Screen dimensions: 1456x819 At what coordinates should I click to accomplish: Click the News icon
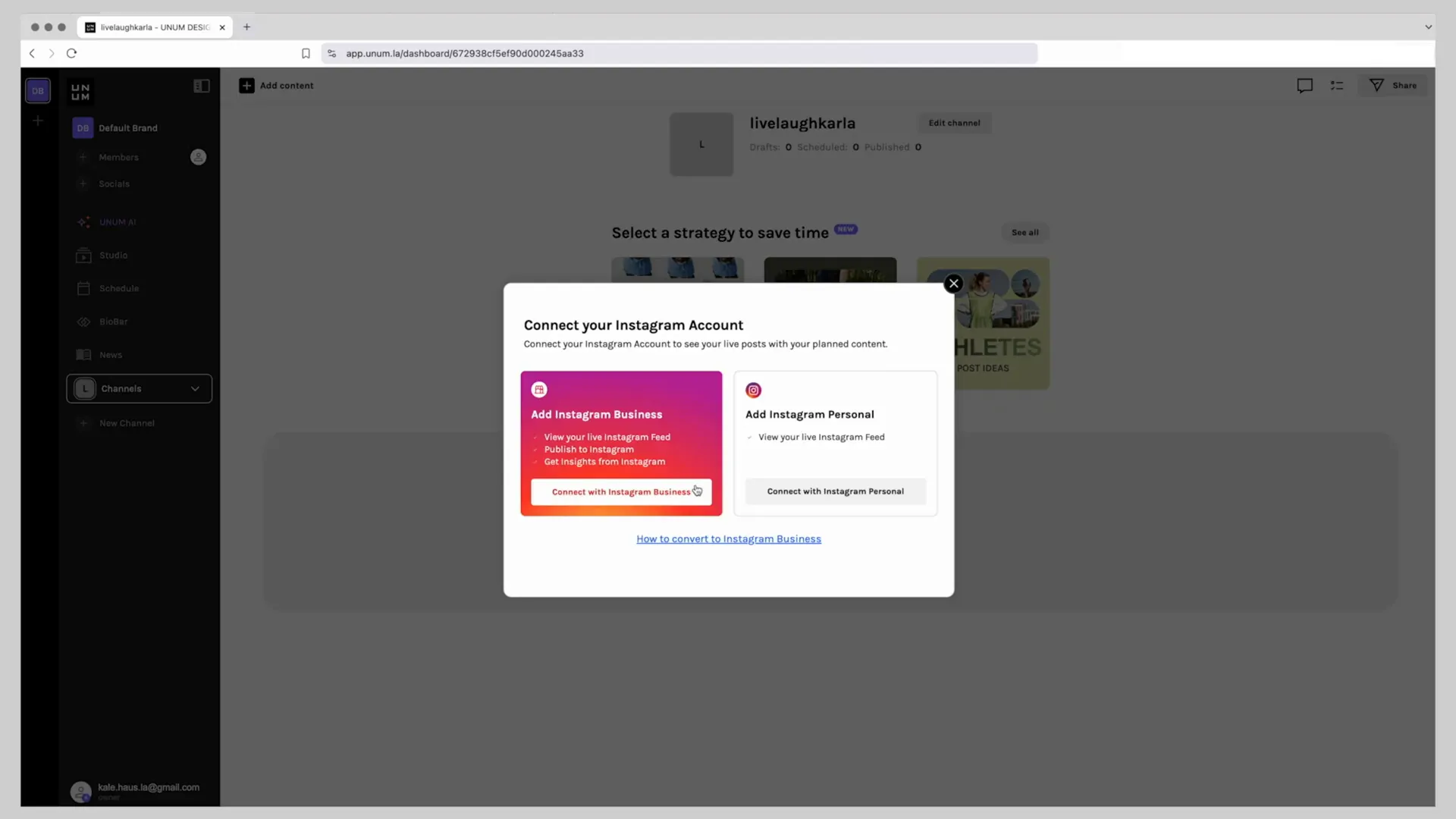(83, 356)
